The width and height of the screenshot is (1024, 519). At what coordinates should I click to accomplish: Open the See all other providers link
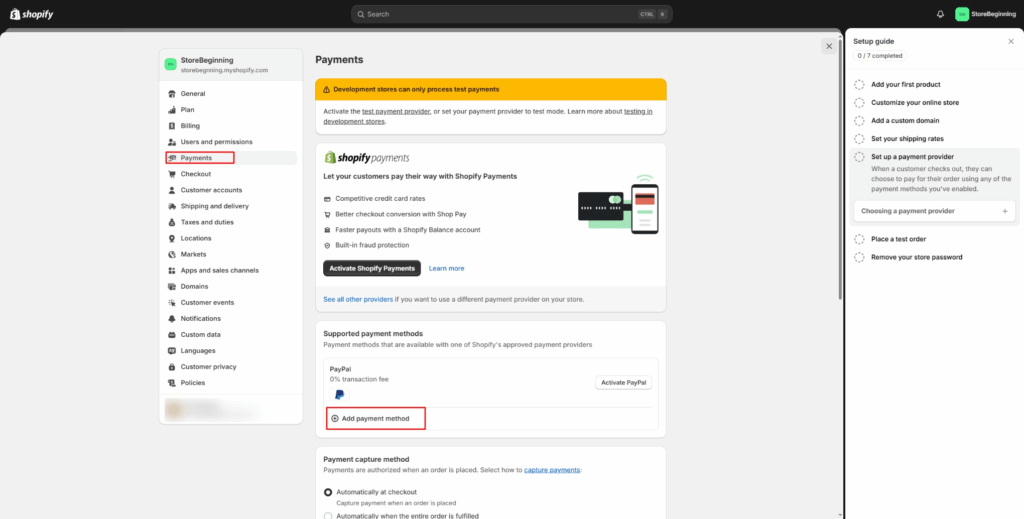pyautogui.click(x=358, y=299)
